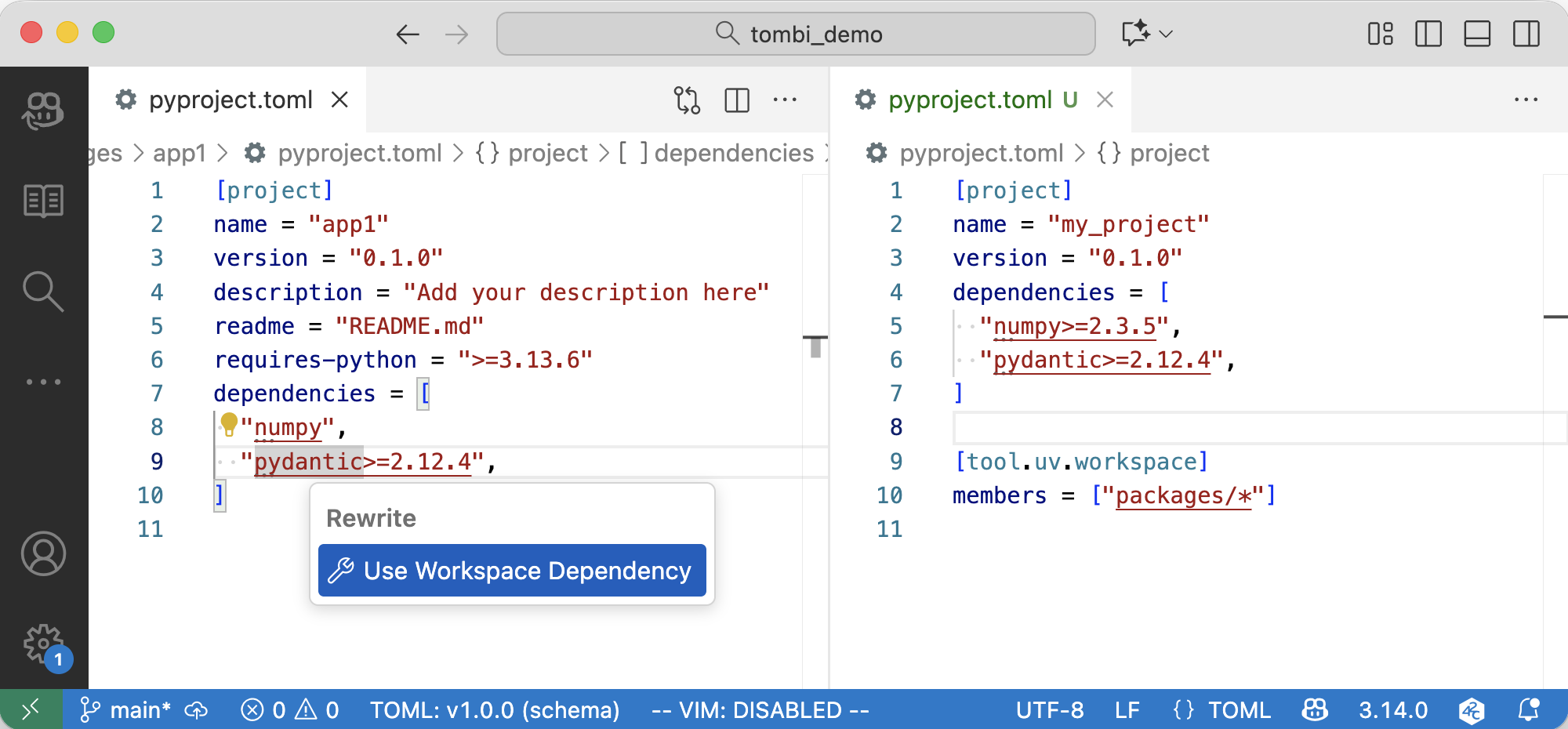Split the left editor to the right
The image size is (1568, 729).
coord(737,100)
